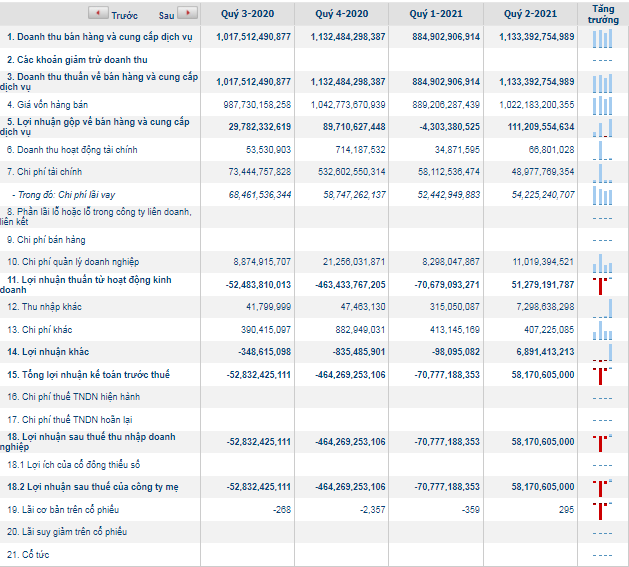Viewport: 629px width, 567px height.
Task: Open sparkline for Doanh thu hoạt động tài chính
Action: [x=602, y=150]
